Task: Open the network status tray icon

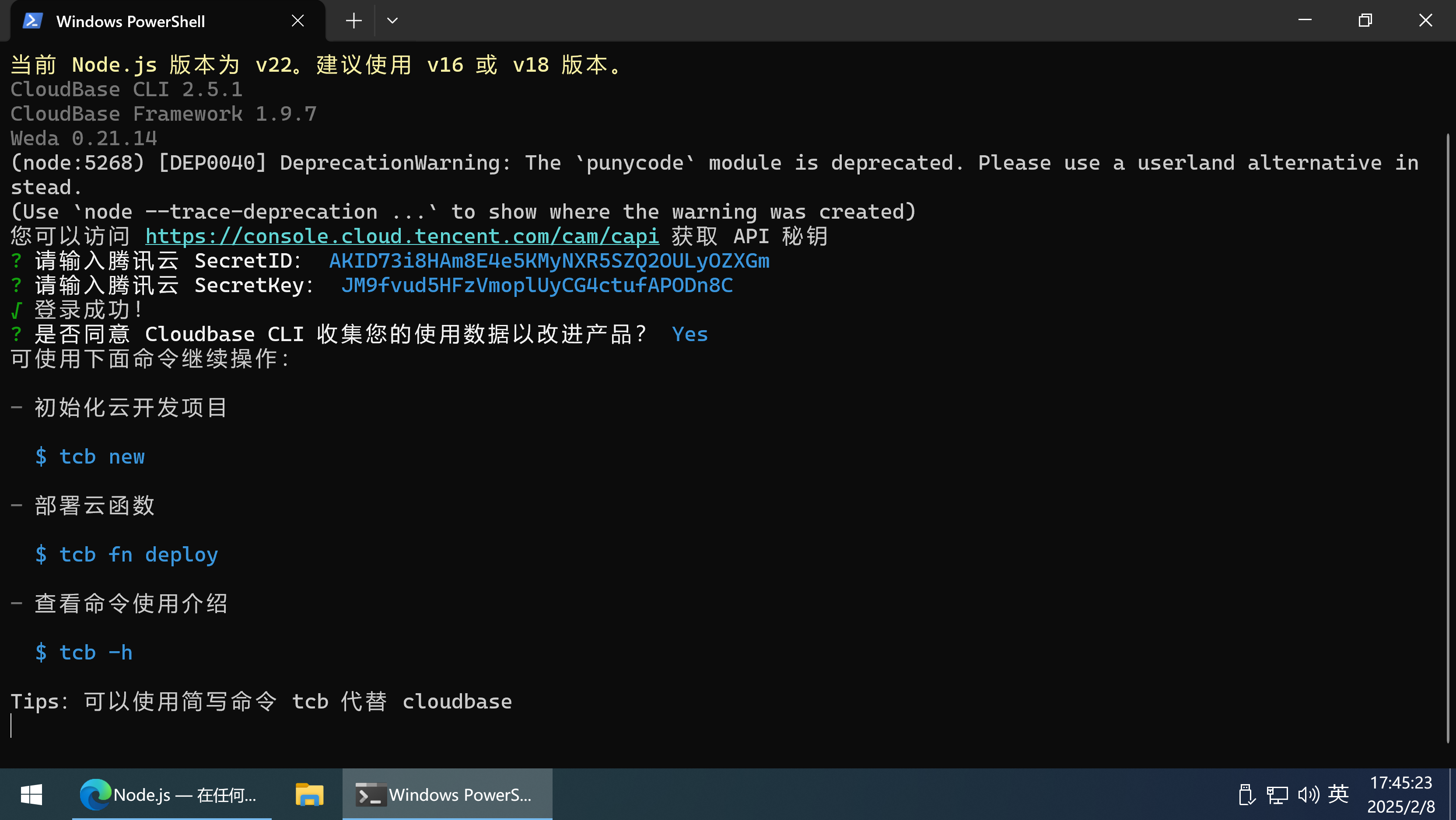Action: point(1277,795)
